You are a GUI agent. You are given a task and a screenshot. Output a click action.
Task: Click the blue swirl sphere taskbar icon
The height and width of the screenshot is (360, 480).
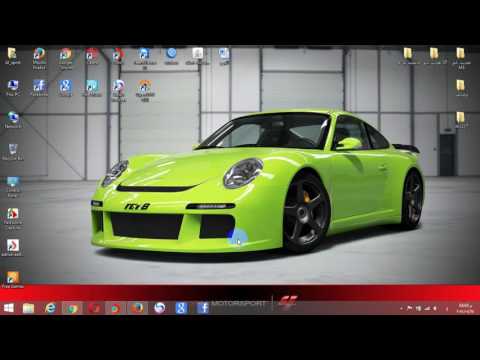159,308
